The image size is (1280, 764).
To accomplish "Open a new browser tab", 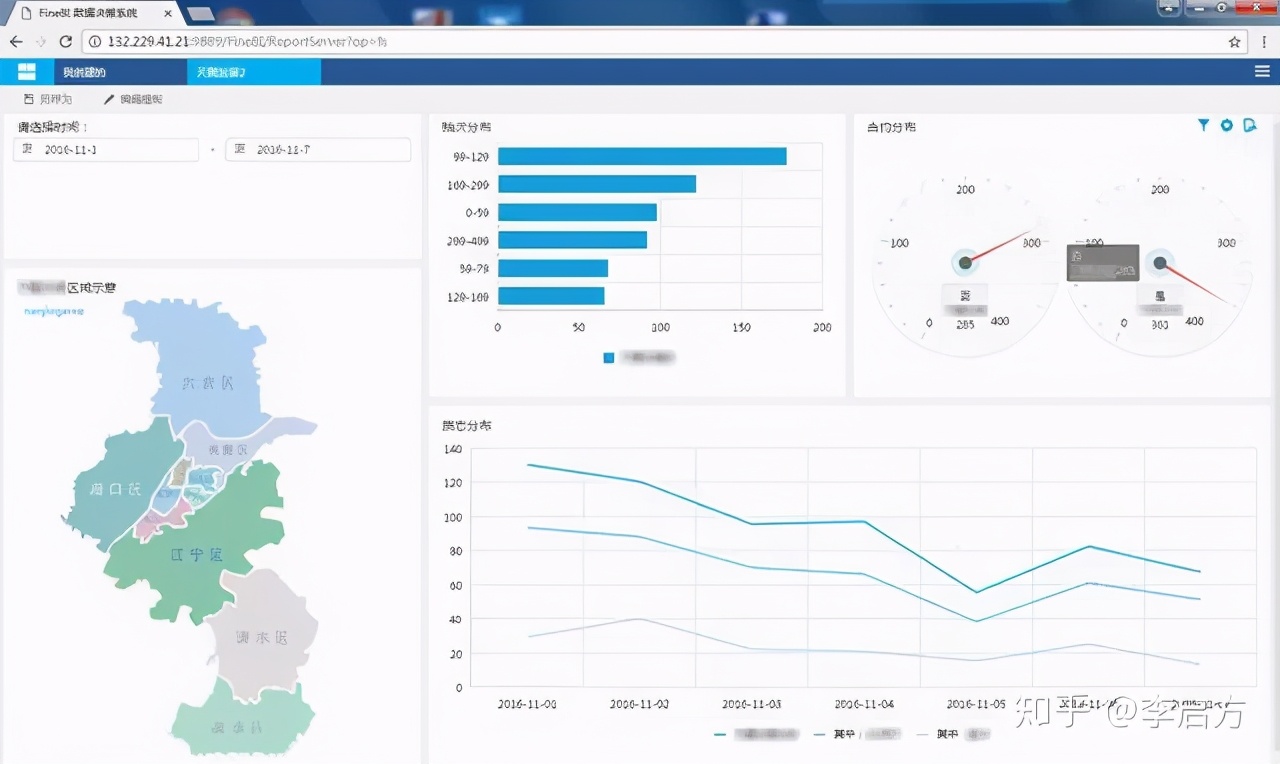I will [x=200, y=14].
